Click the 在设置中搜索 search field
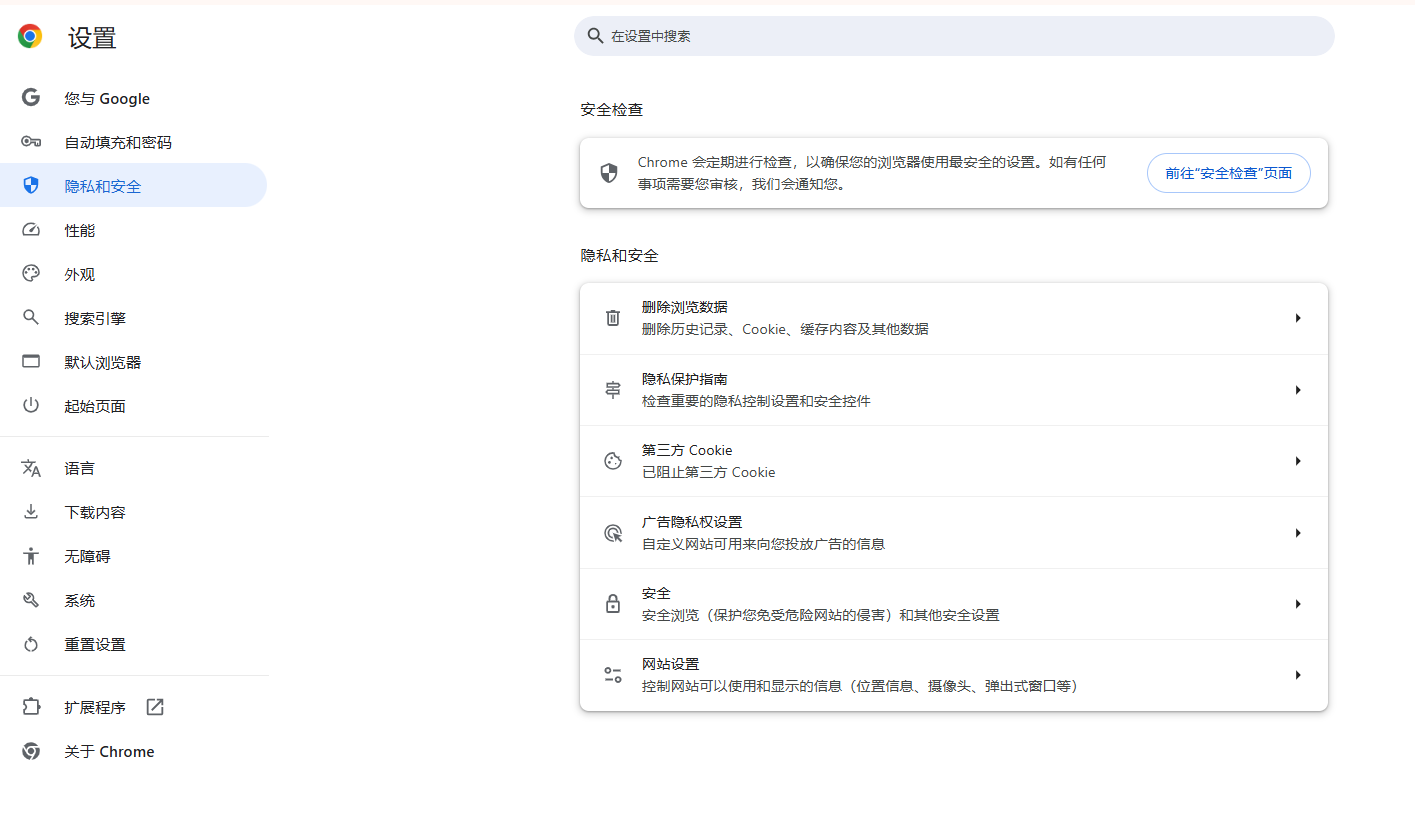Screen dimensions: 1415x817 [x=954, y=36]
